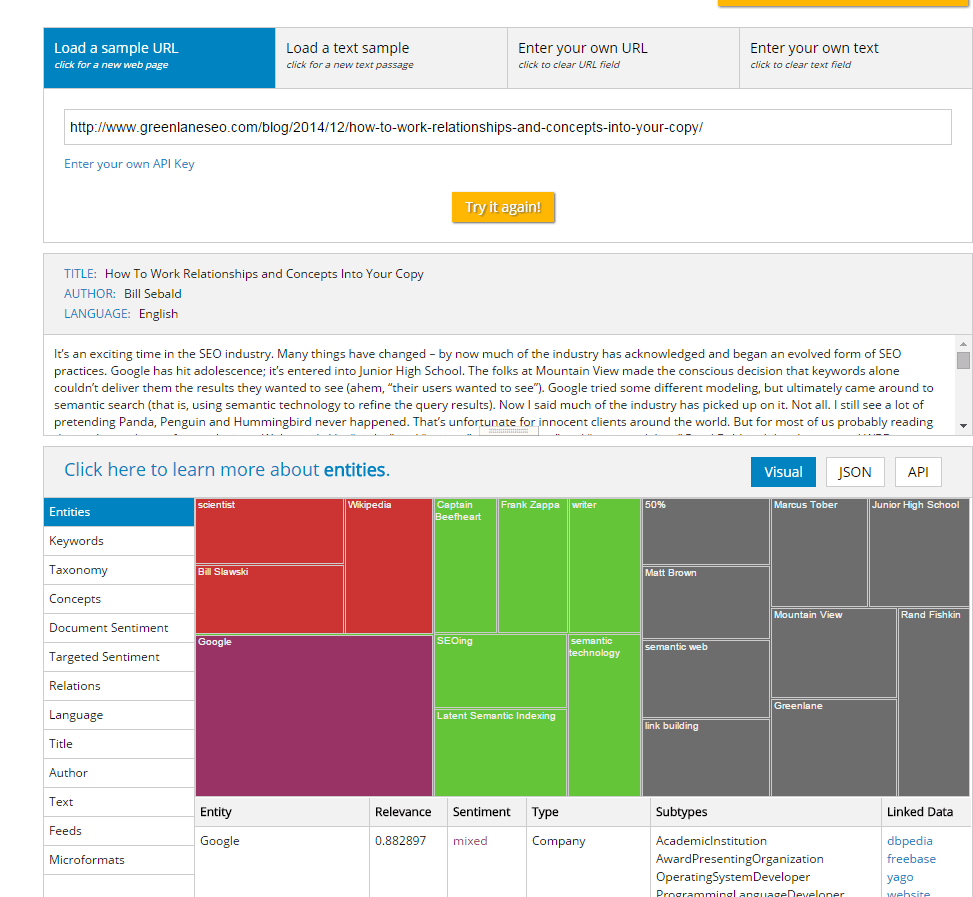Screen dimensions: 973x897
Task: Select Document Sentiment in the sidebar
Action: [x=109, y=628]
